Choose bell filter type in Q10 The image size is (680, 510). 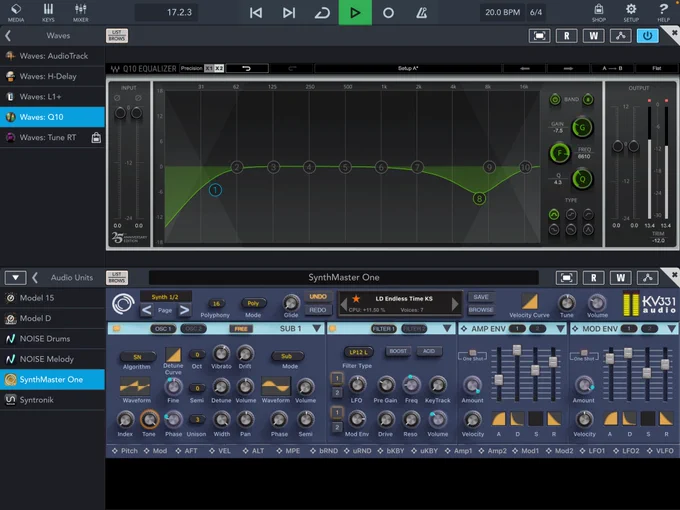tap(554, 214)
